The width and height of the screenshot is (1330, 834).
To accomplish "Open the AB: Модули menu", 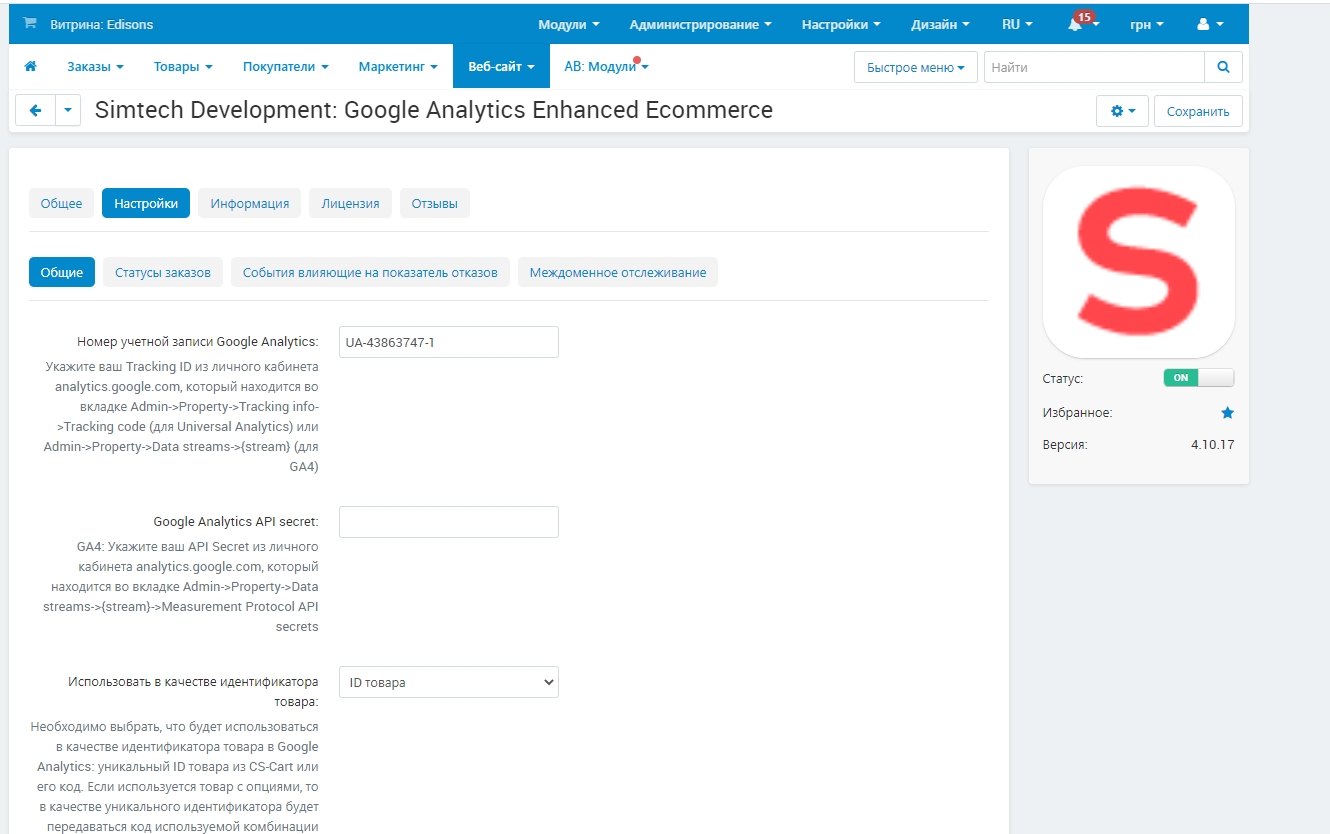I will tap(606, 66).
